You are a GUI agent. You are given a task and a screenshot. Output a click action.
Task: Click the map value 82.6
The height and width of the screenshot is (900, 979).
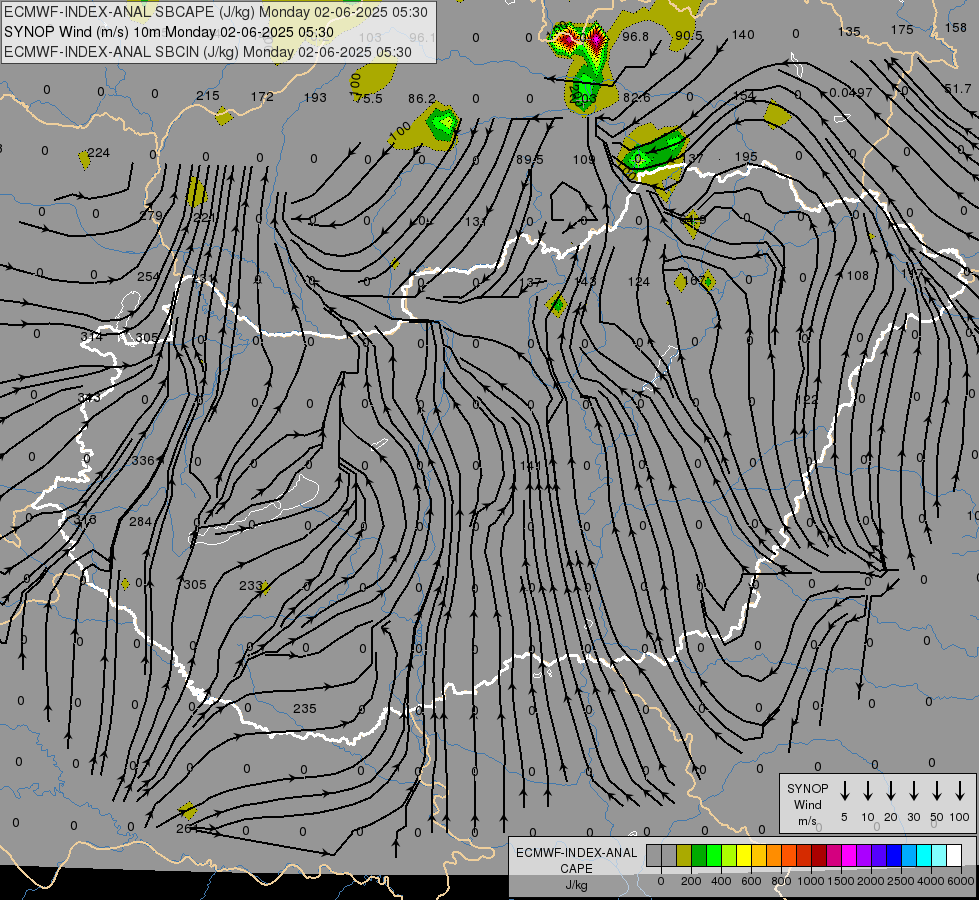[636, 97]
